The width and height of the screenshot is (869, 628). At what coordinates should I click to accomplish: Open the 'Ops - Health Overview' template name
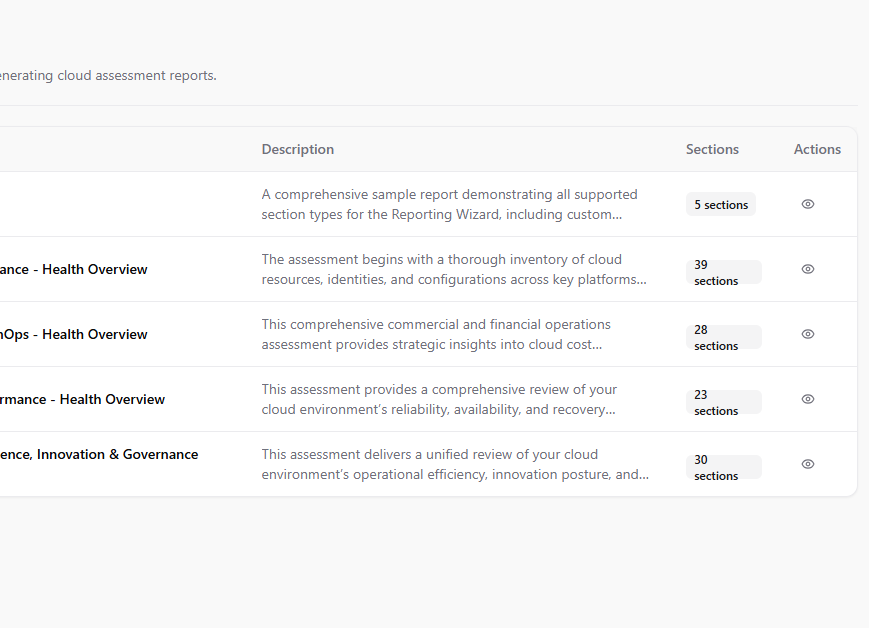point(74,334)
